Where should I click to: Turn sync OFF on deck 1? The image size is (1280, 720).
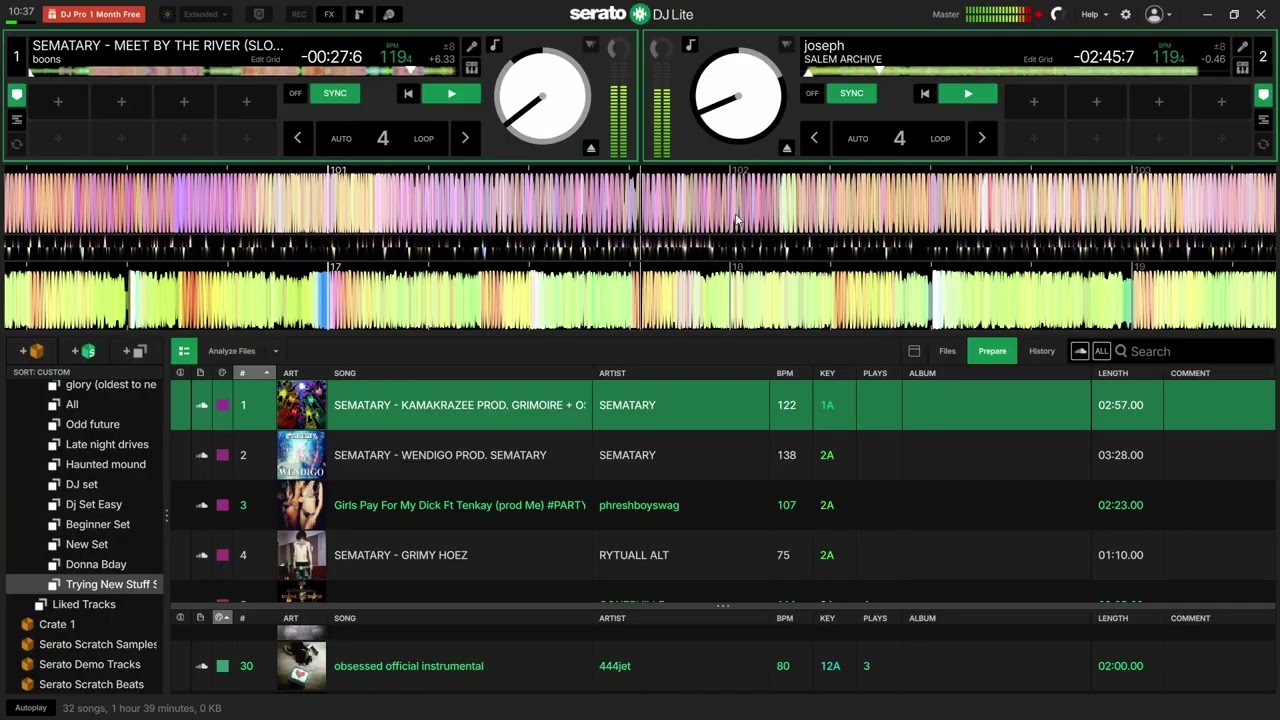295,94
